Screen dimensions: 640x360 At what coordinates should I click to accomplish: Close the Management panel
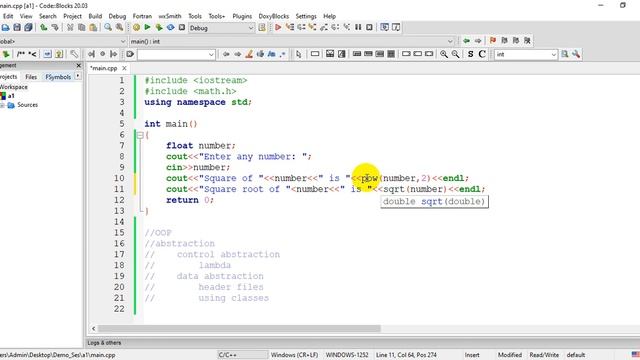coord(79,66)
